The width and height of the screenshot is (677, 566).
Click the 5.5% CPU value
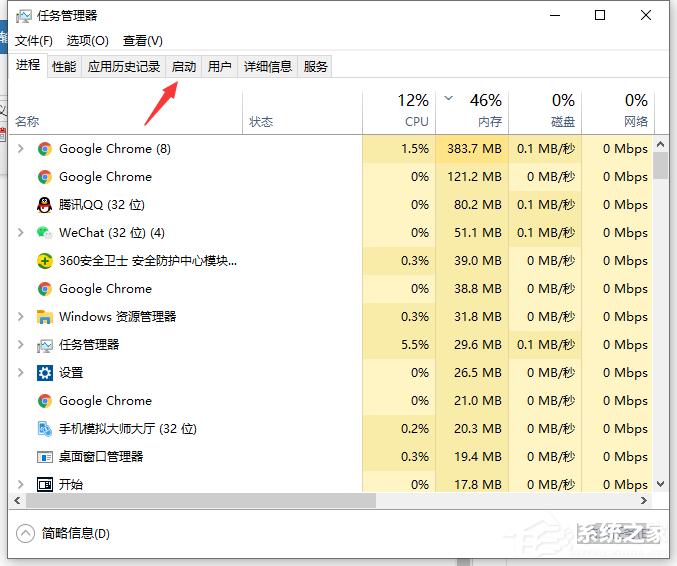tap(414, 345)
